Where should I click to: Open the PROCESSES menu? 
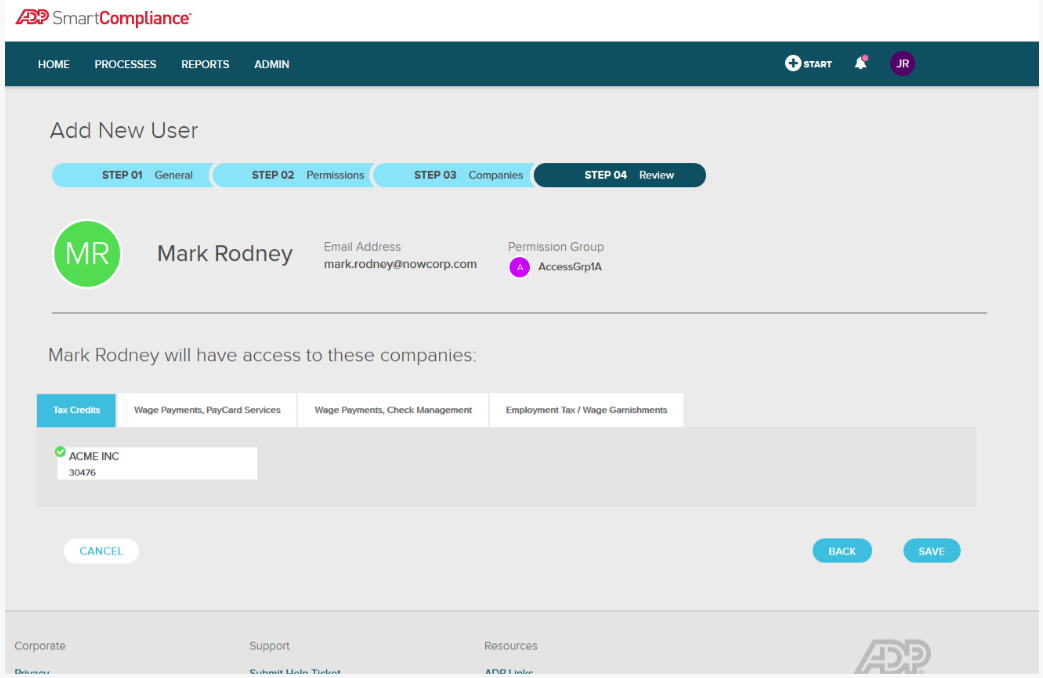pos(125,64)
